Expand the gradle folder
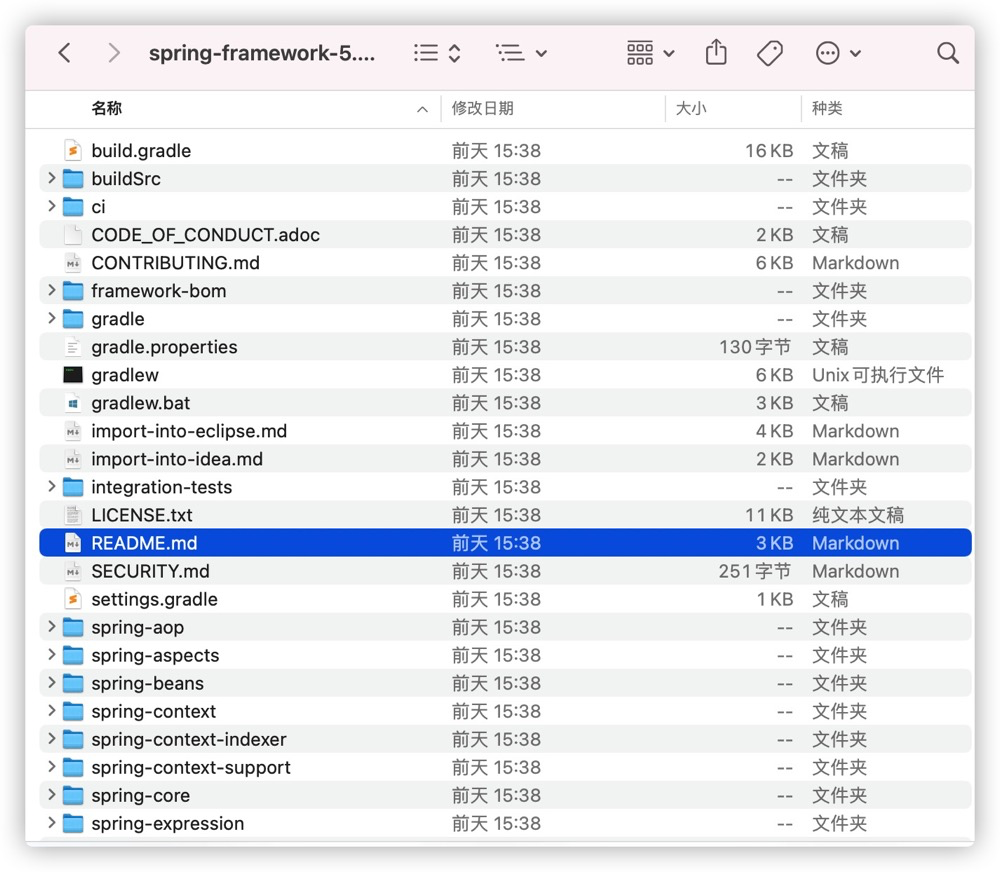Viewport: 1000px width, 872px height. (52, 318)
